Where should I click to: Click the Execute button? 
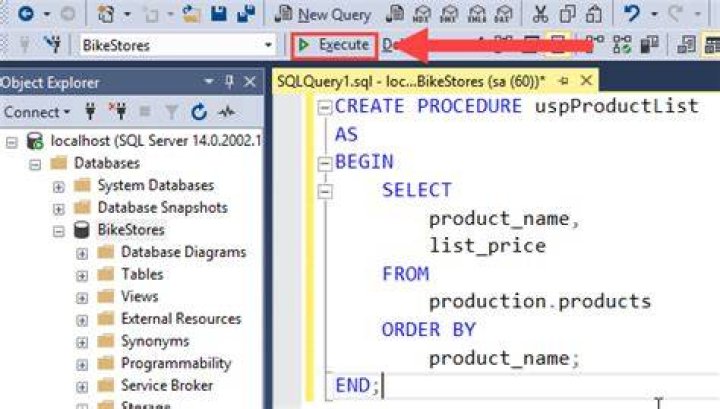(334, 45)
